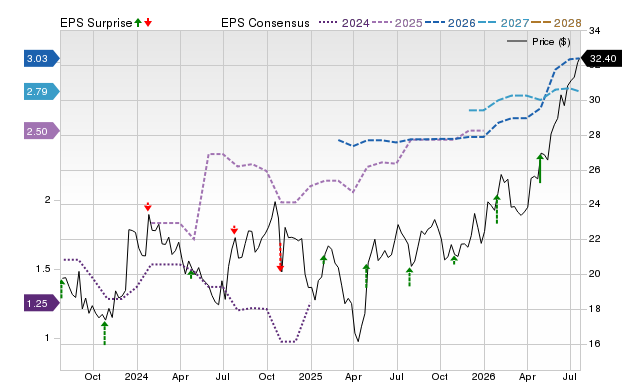640x382 pixels.
Task: Click the 18 price axis label
Action: [595, 309]
